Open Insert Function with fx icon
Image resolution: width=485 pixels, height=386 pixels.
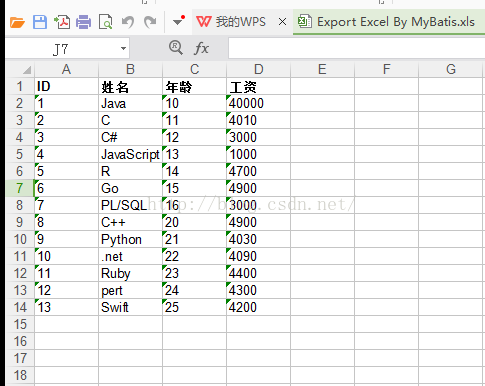click(x=201, y=48)
